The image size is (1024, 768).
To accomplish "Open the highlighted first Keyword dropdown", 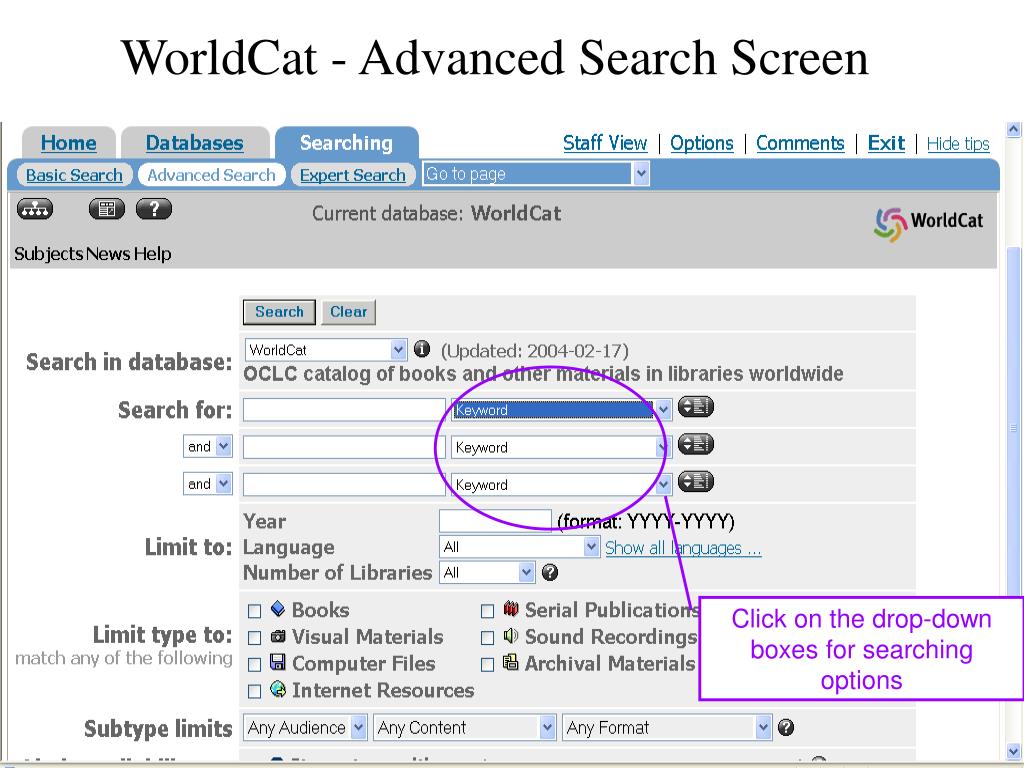I will (561, 410).
